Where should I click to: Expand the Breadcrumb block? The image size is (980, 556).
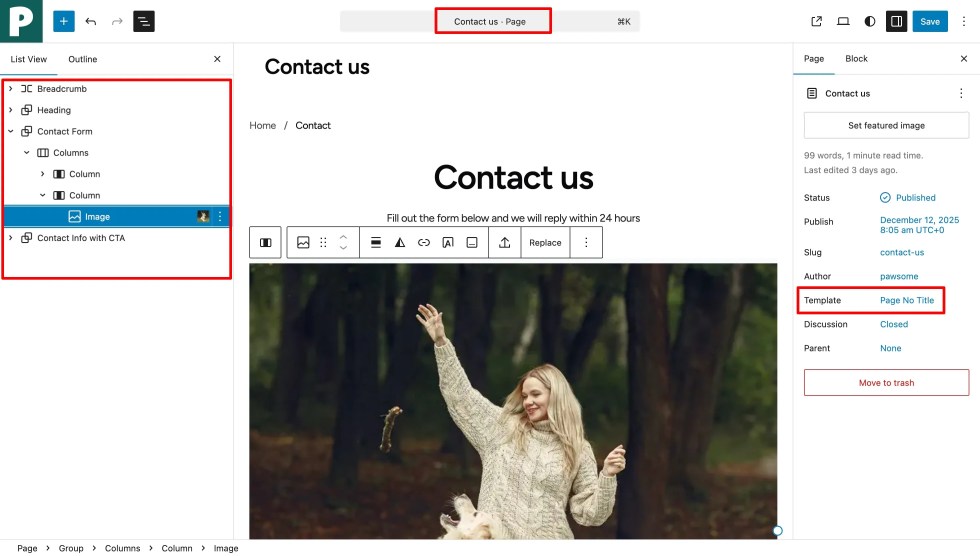point(11,89)
